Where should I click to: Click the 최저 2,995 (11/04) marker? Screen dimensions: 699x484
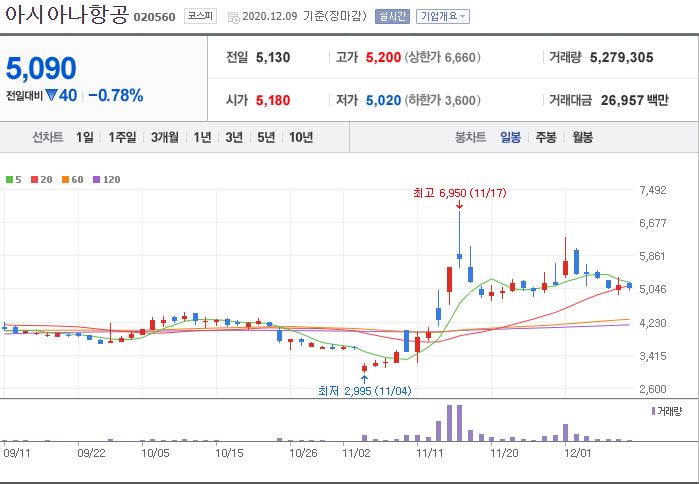point(365,391)
